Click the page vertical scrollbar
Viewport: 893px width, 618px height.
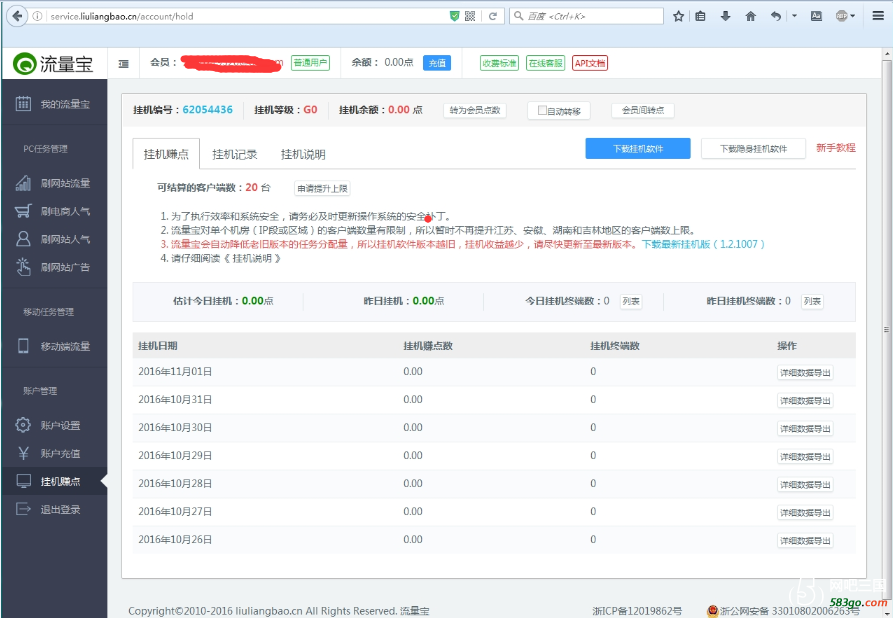click(x=886, y=329)
